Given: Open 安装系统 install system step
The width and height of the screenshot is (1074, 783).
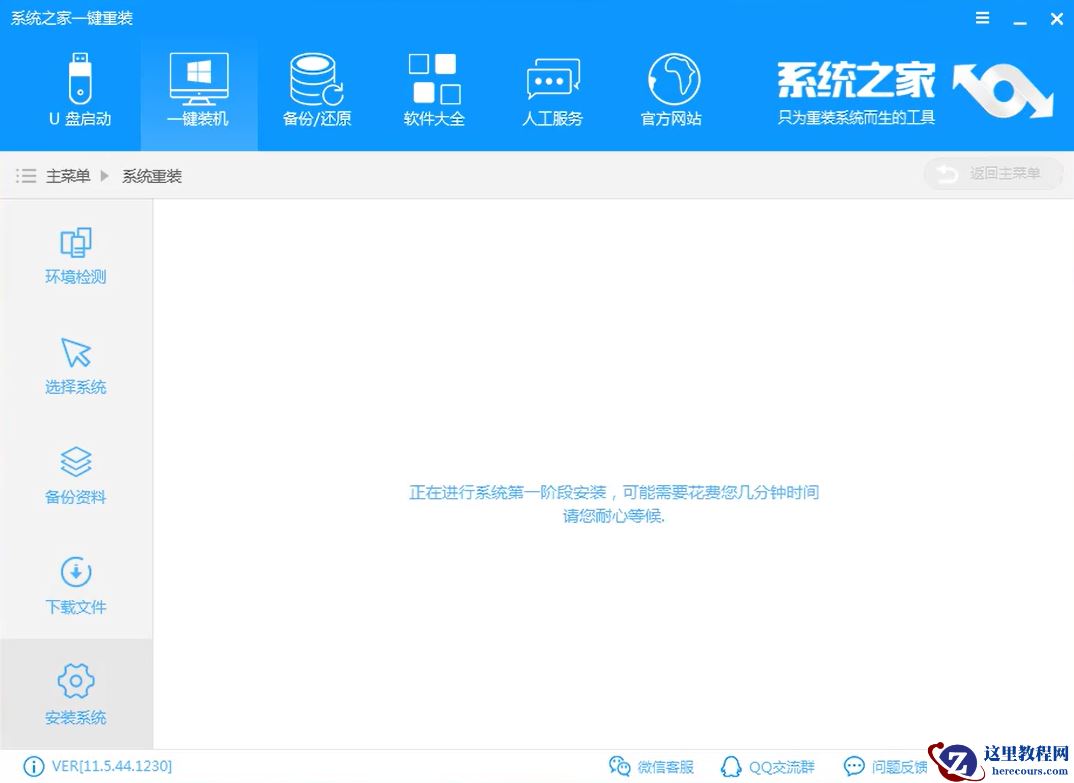Looking at the screenshot, I should click(75, 695).
